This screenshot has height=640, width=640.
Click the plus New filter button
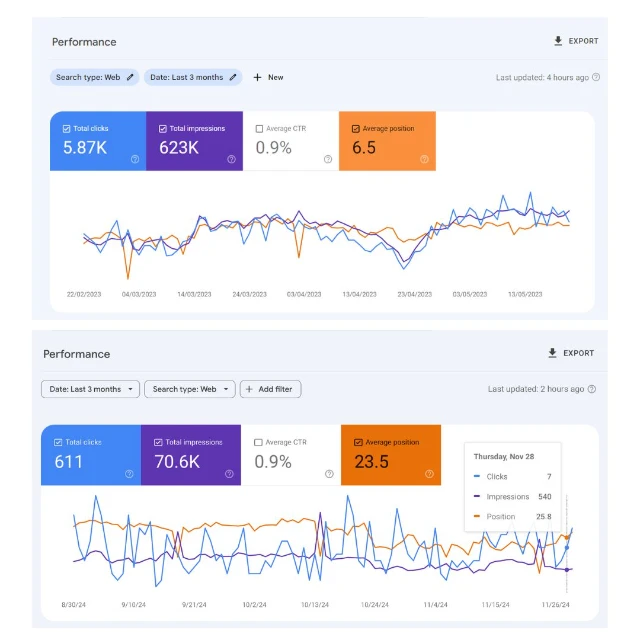tap(268, 77)
